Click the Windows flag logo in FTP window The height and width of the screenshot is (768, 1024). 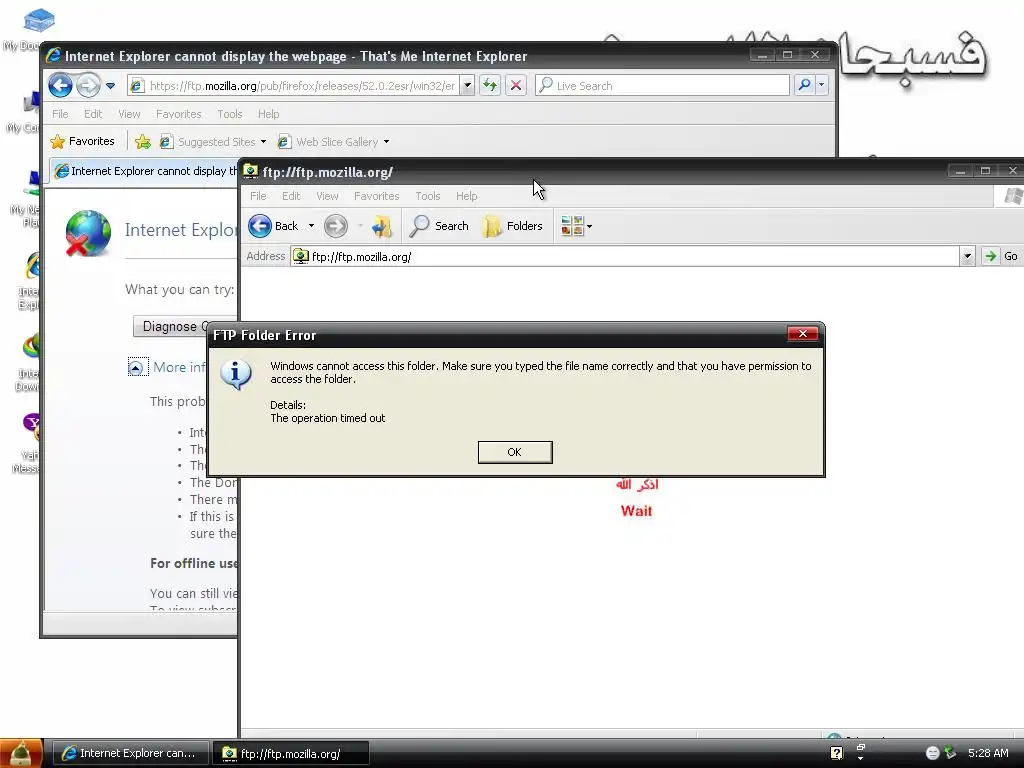point(1013,196)
